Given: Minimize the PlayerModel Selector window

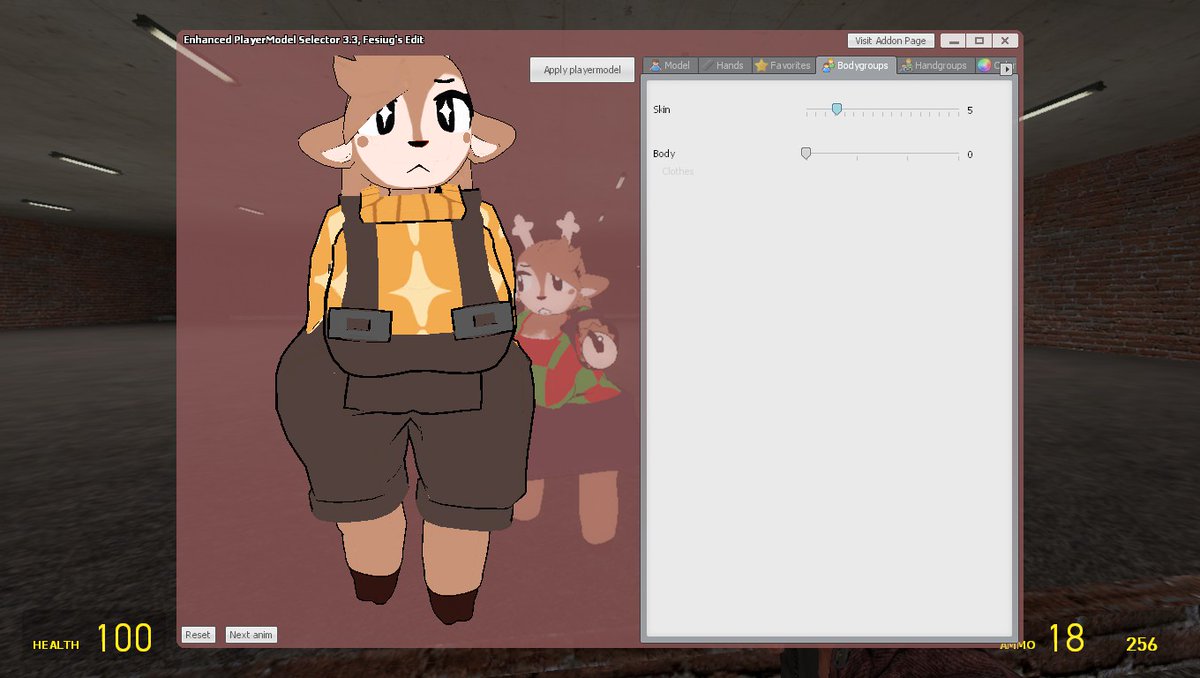Looking at the screenshot, I should 955,40.
